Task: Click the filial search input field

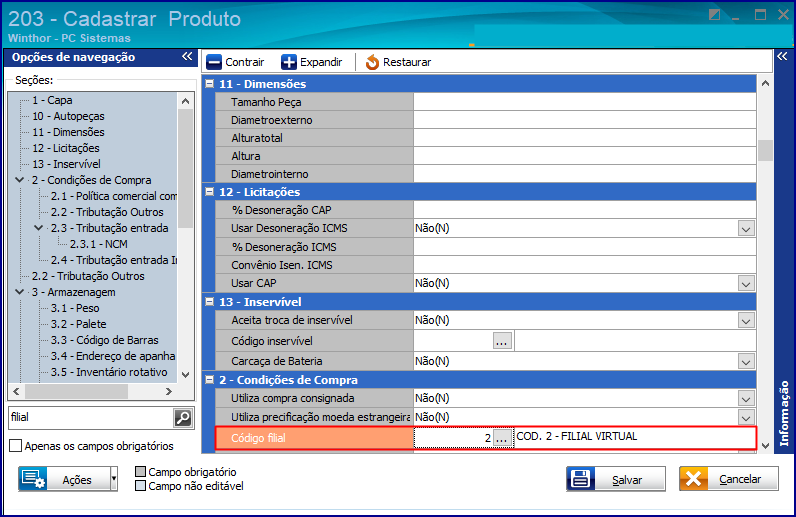Action: pos(91,417)
